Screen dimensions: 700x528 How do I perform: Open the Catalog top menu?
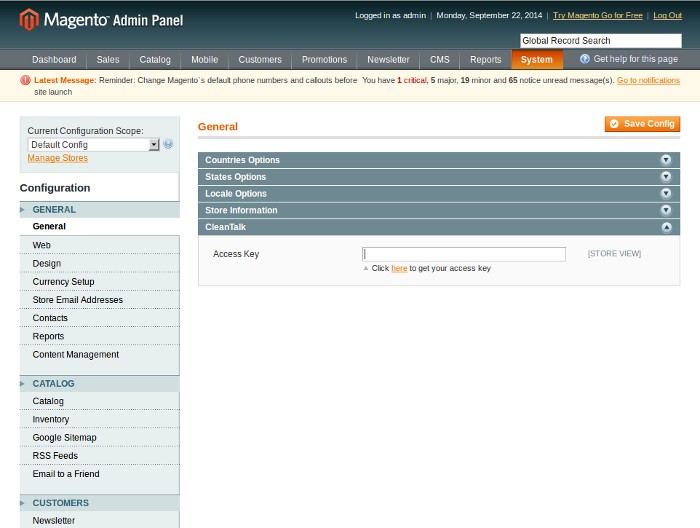point(155,59)
